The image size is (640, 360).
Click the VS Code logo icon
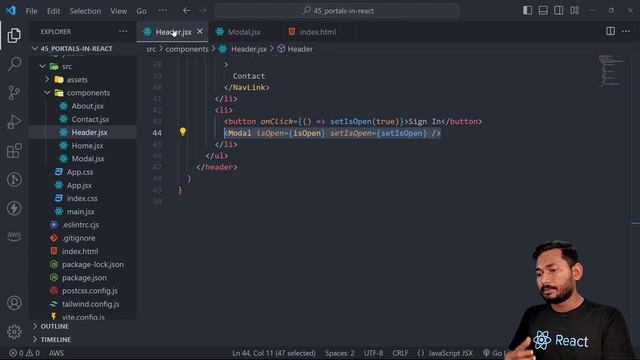(x=11, y=10)
